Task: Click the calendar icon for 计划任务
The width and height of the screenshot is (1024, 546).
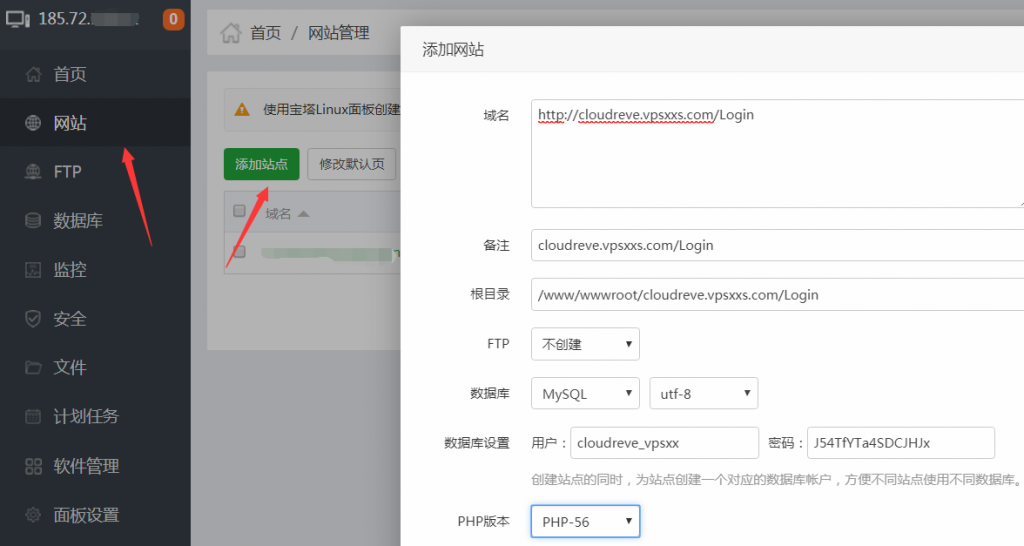Action: click(x=33, y=417)
